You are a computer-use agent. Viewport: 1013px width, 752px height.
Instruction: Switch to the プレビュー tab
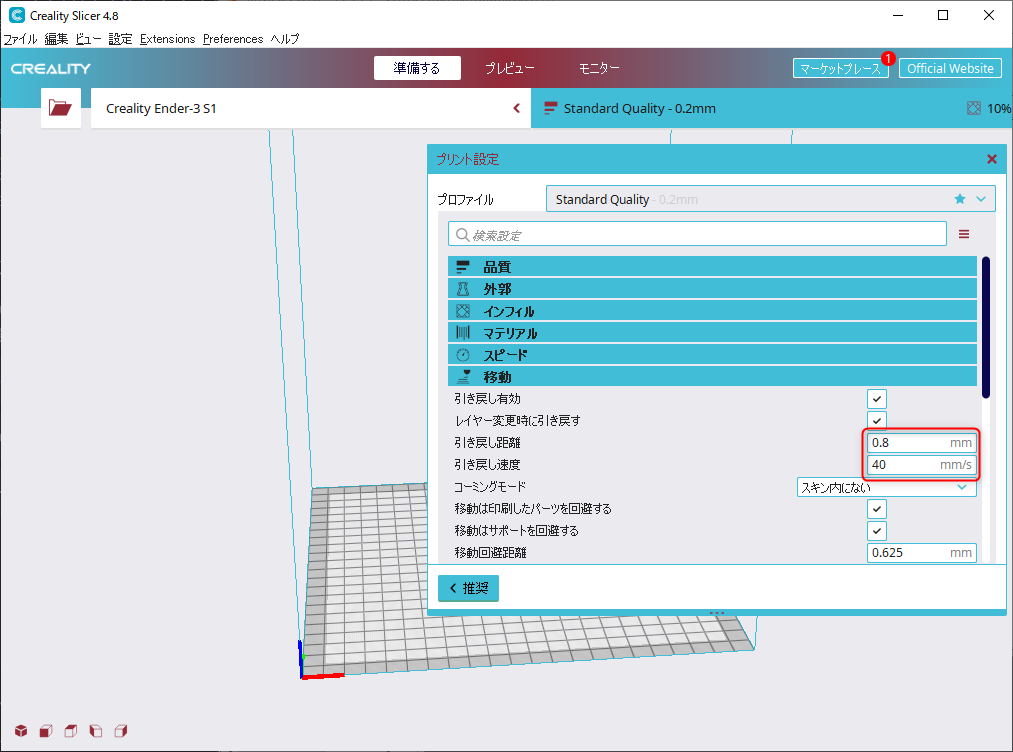pyautogui.click(x=510, y=68)
